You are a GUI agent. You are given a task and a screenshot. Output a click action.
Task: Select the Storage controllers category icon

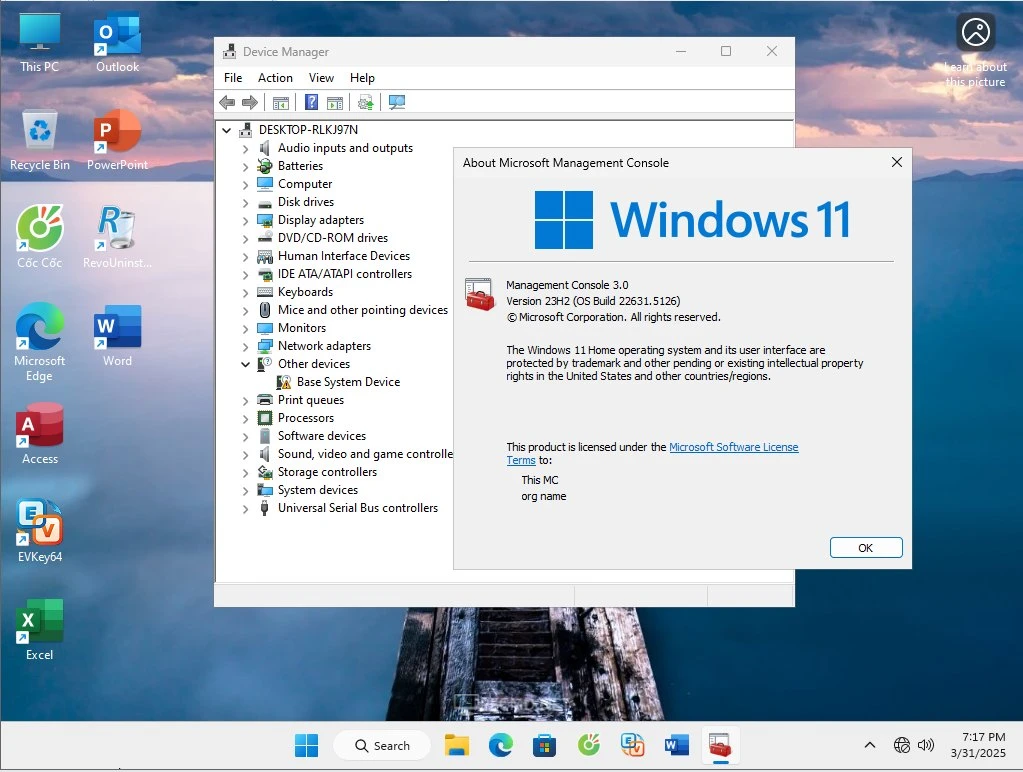(x=264, y=472)
